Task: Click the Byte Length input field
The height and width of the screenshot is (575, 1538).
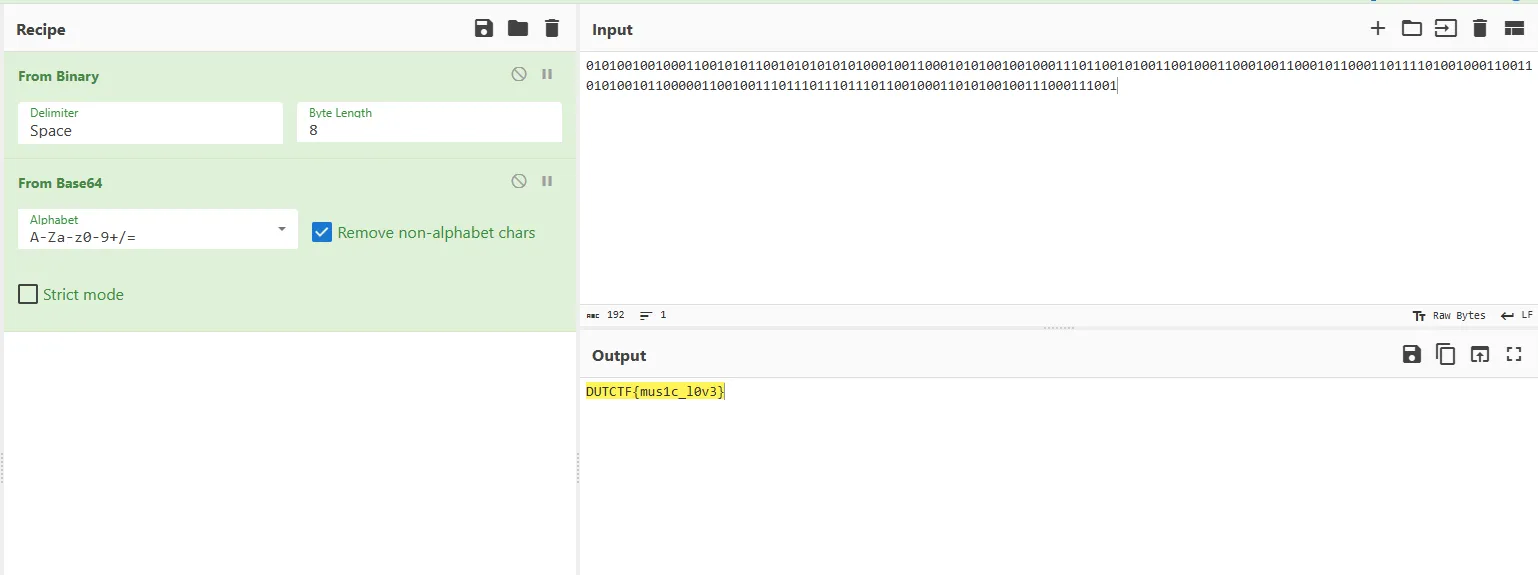Action: point(429,131)
